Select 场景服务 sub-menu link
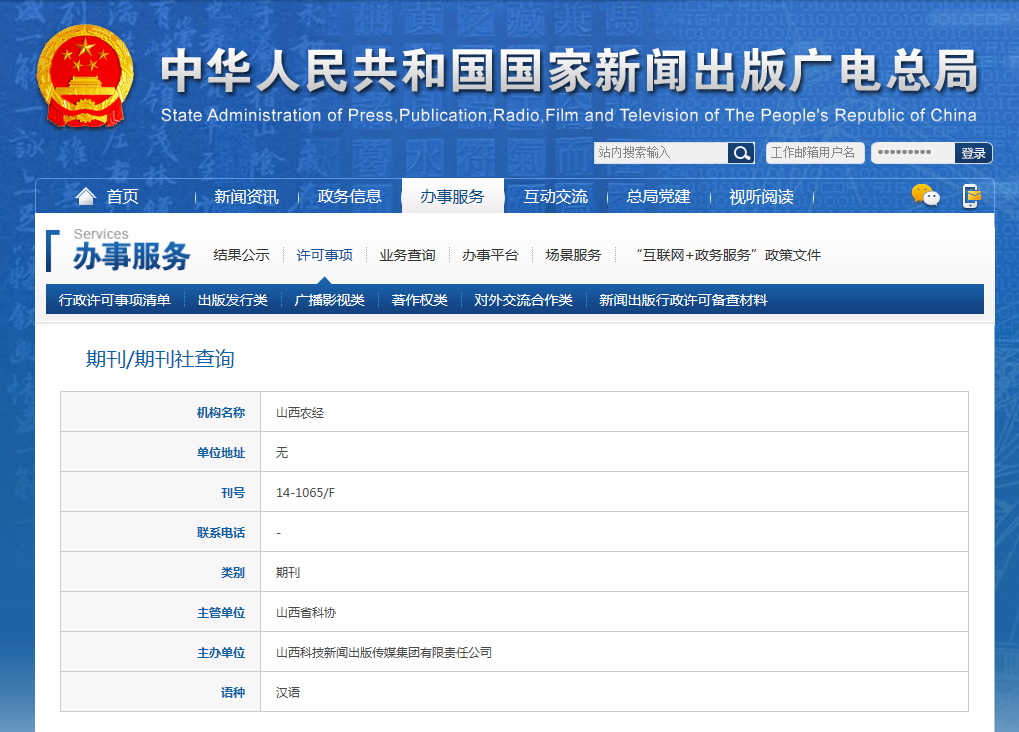The width and height of the screenshot is (1019, 732). click(x=573, y=255)
